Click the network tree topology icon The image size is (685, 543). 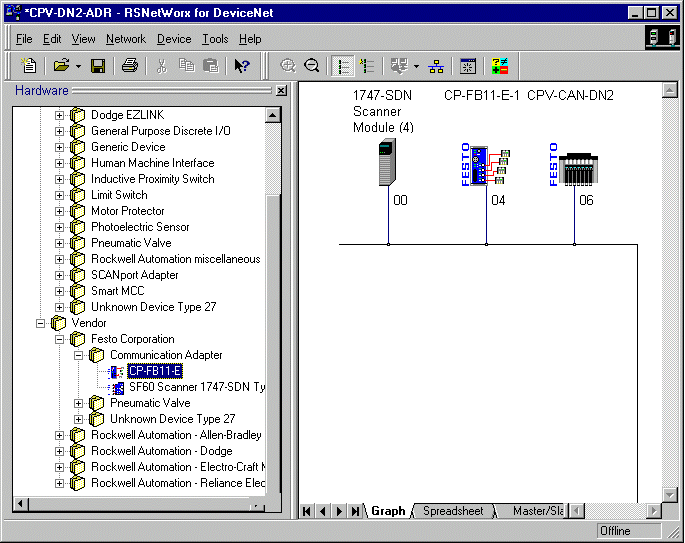click(436, 66)
